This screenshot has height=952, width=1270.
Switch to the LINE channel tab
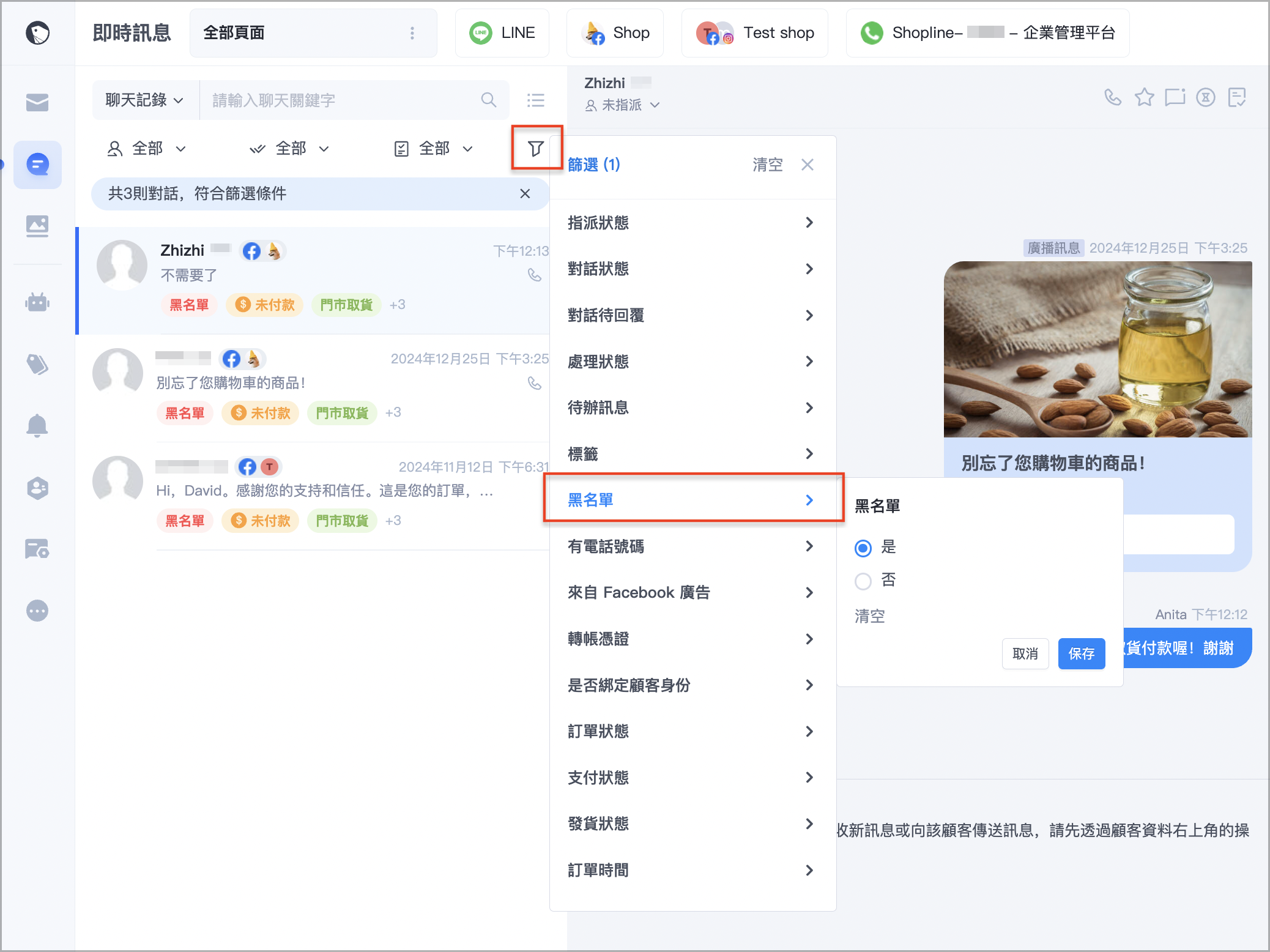(502, 33)
